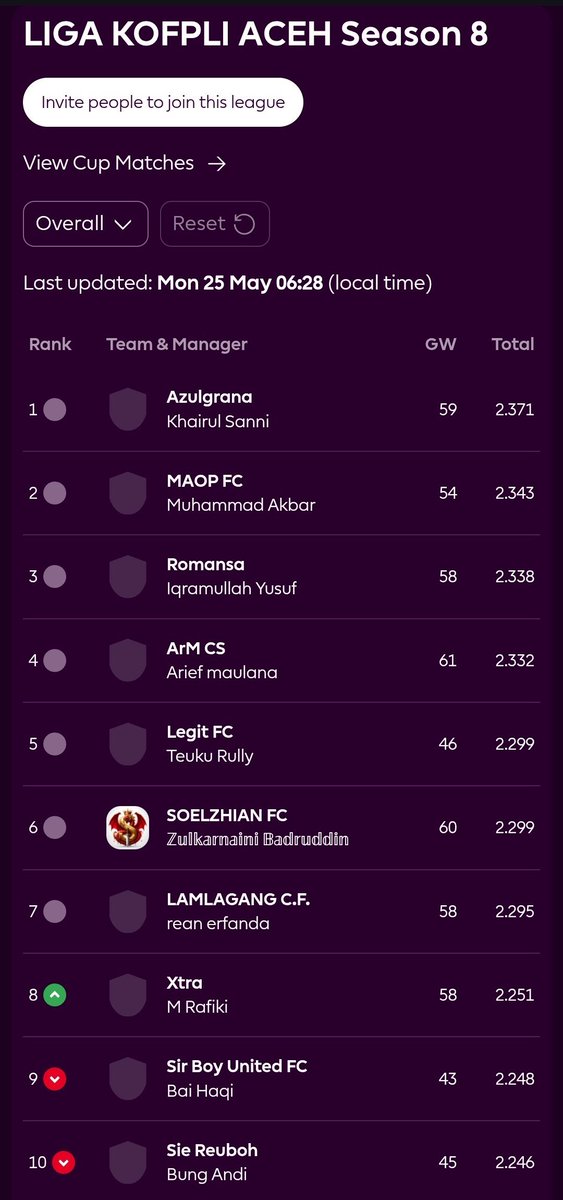Click the grey status dot beside rank 1

pos(55,409)
